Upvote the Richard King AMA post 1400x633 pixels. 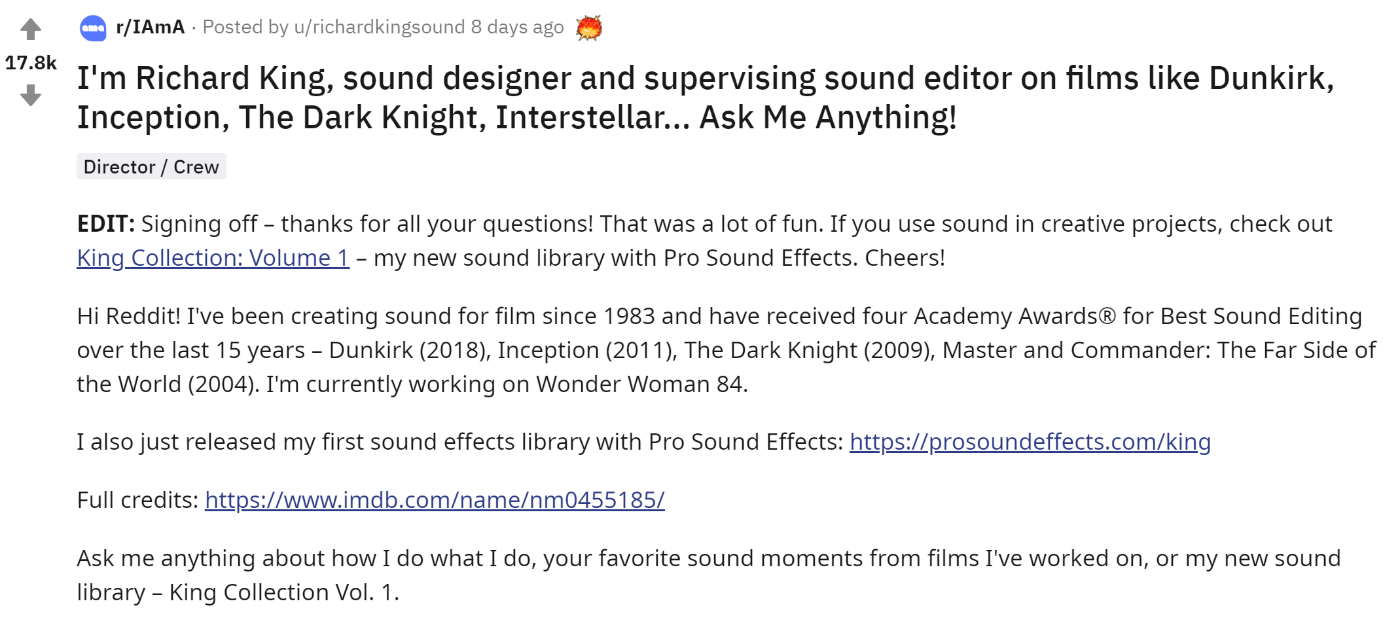click(x=31, y=30)
